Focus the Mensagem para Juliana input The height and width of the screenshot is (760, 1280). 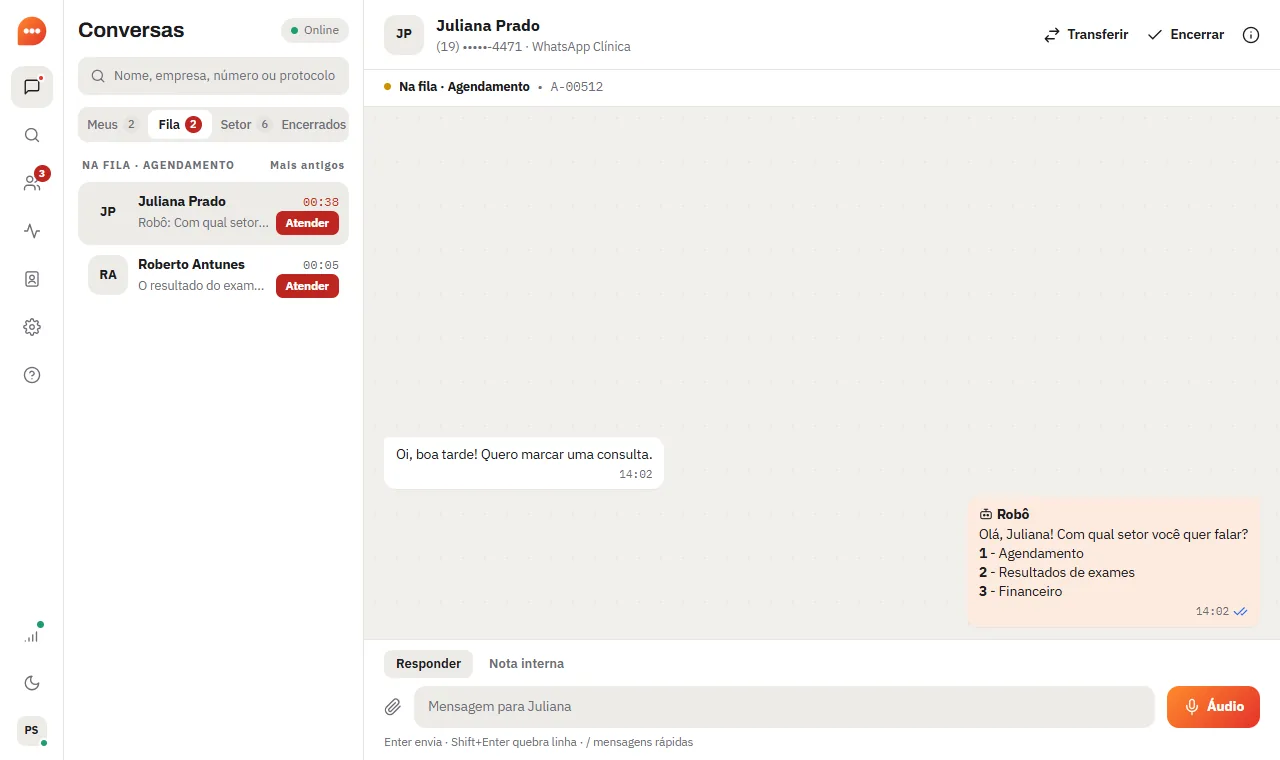(784, 707)
